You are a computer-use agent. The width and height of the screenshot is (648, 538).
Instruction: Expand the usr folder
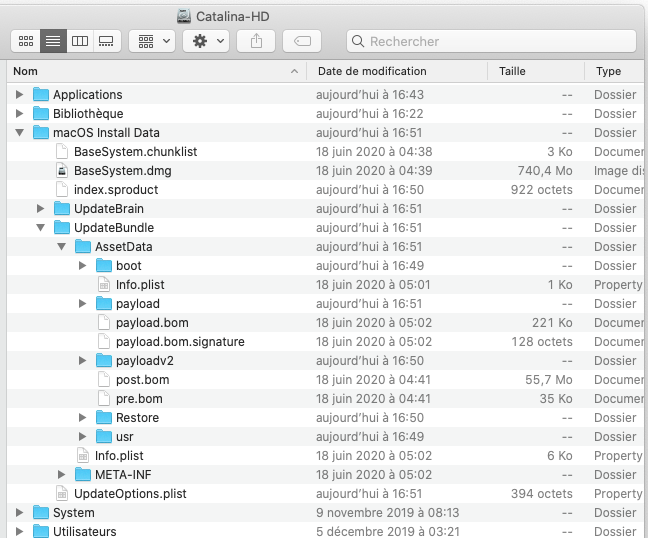(82, 437)
